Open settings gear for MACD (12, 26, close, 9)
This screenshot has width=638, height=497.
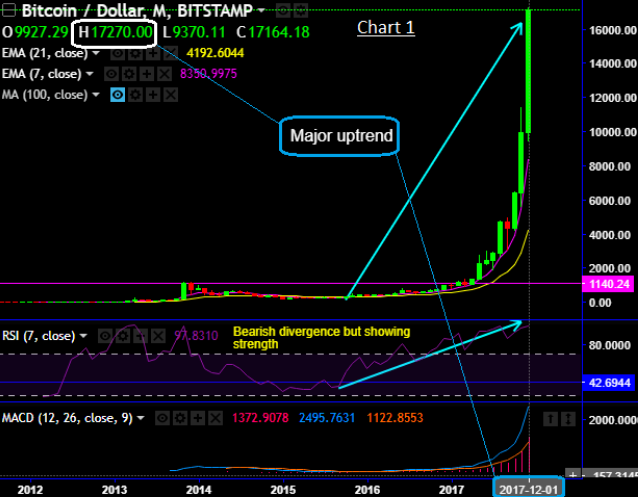pos(180,418)
